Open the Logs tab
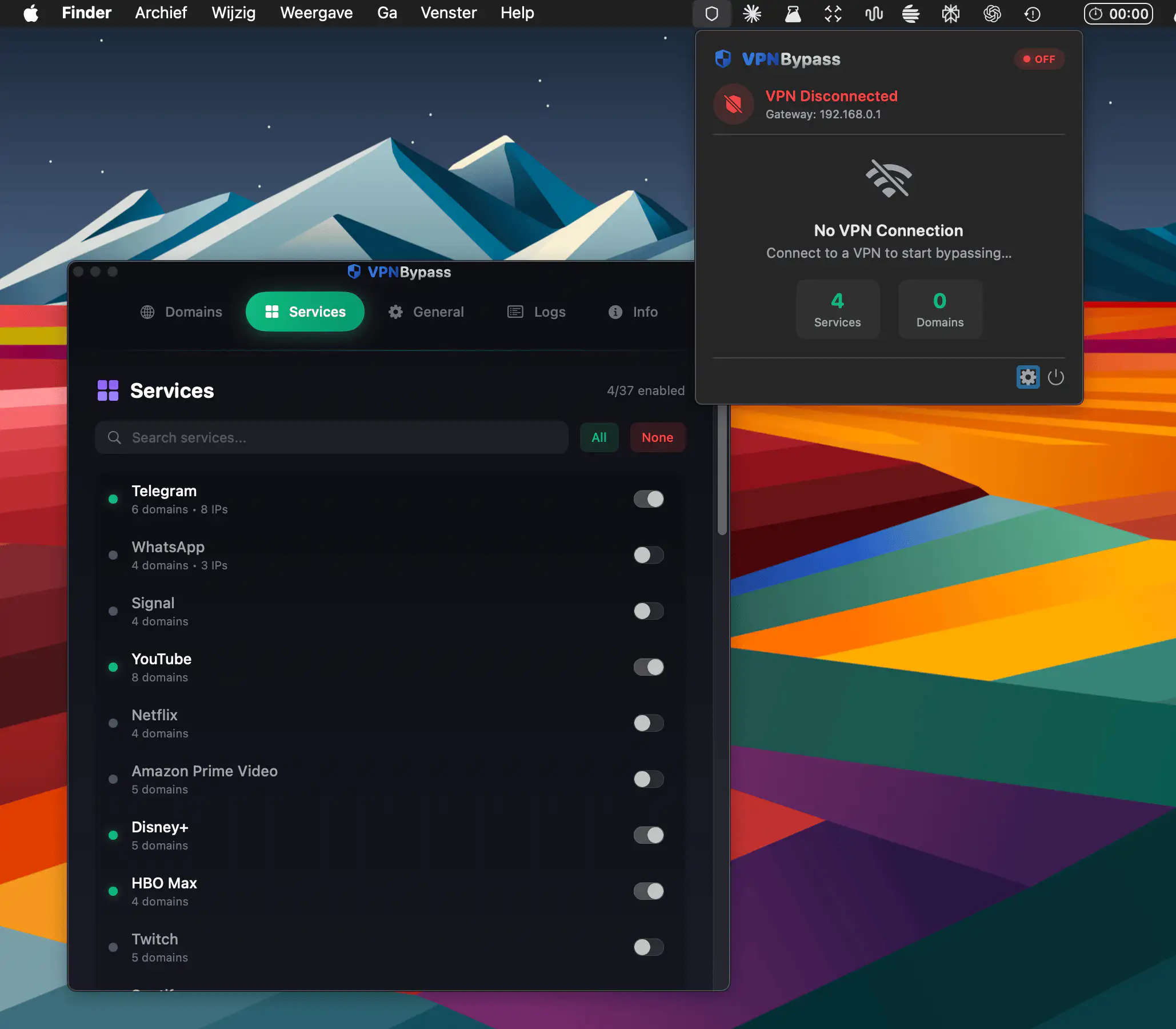This screenshot has height=1029, width=1176. tap(537, 312)
